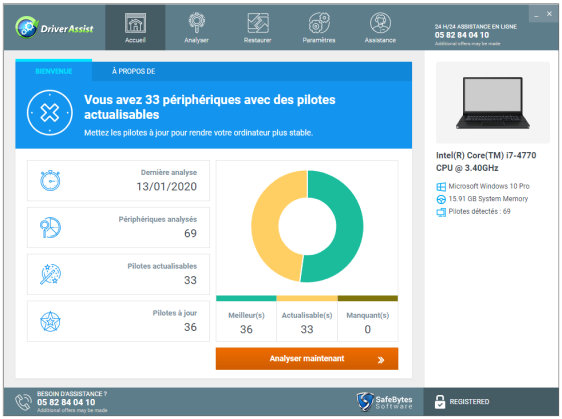
Task: Click the Pilotes actualisables wand icon
Action: click(50, 274)
